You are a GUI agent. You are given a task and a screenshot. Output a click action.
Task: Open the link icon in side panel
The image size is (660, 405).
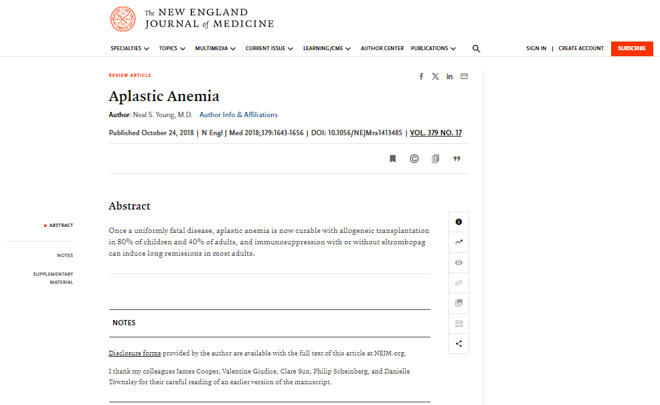click(459, 282)
